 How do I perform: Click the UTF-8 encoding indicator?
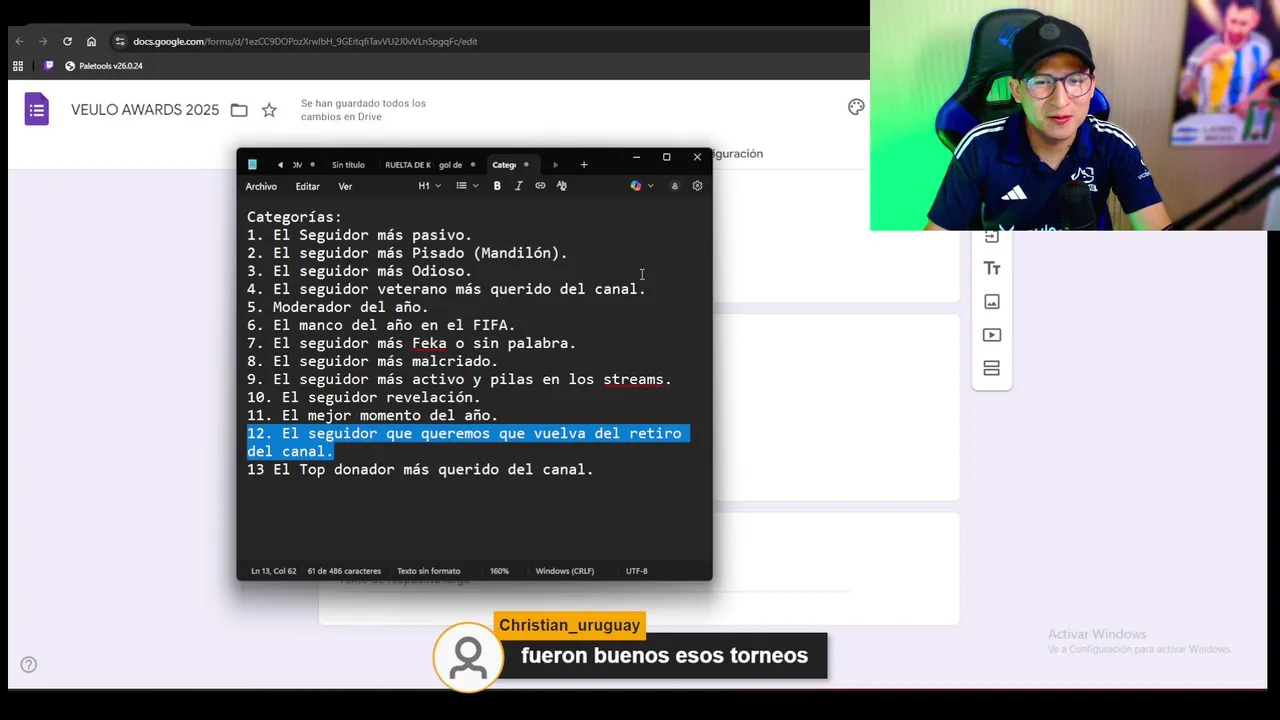(x=636, y=571)
